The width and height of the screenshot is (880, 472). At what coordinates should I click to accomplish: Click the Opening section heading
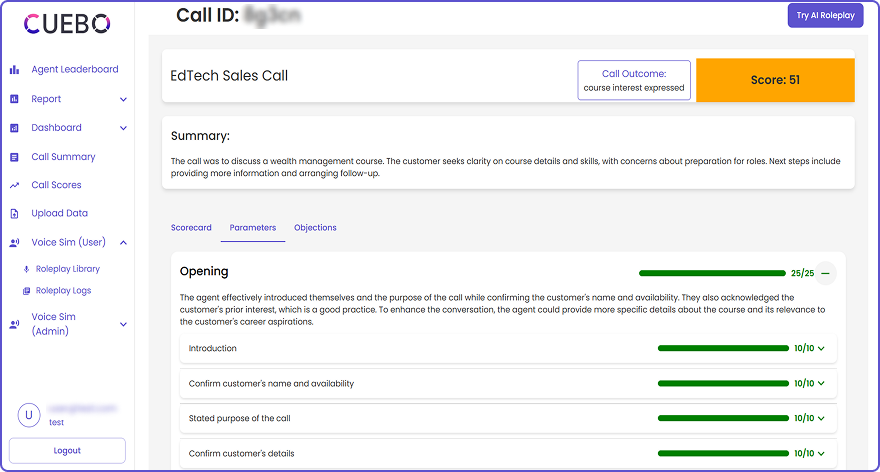point(204,272)
